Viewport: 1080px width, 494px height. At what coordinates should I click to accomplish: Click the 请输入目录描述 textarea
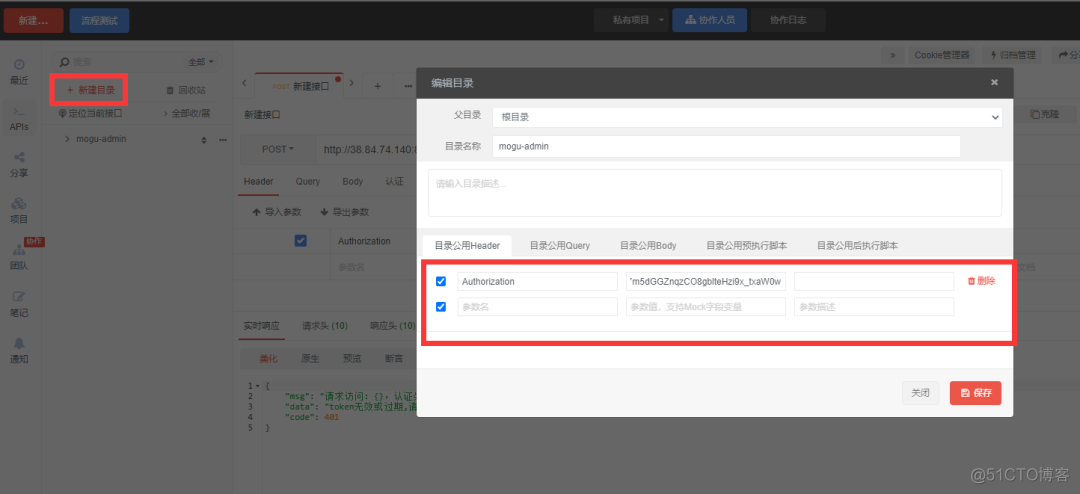coord(715,193)
